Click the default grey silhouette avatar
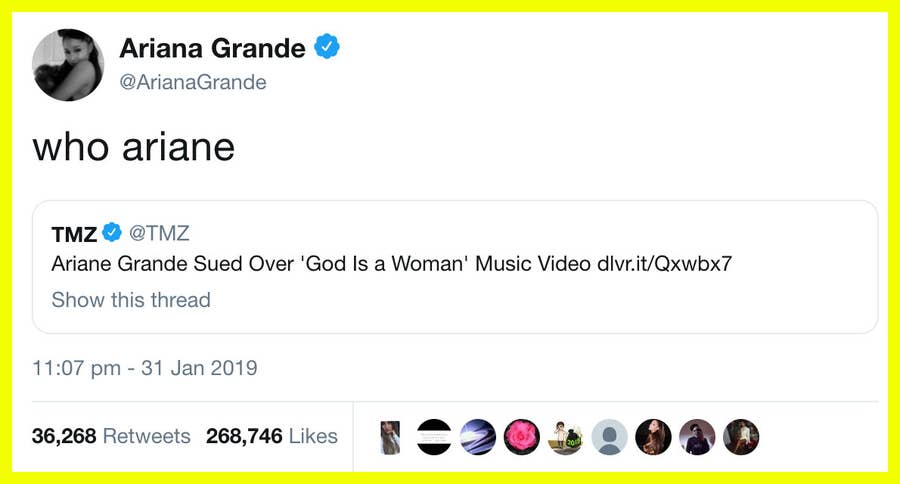 tap(610, 437)
